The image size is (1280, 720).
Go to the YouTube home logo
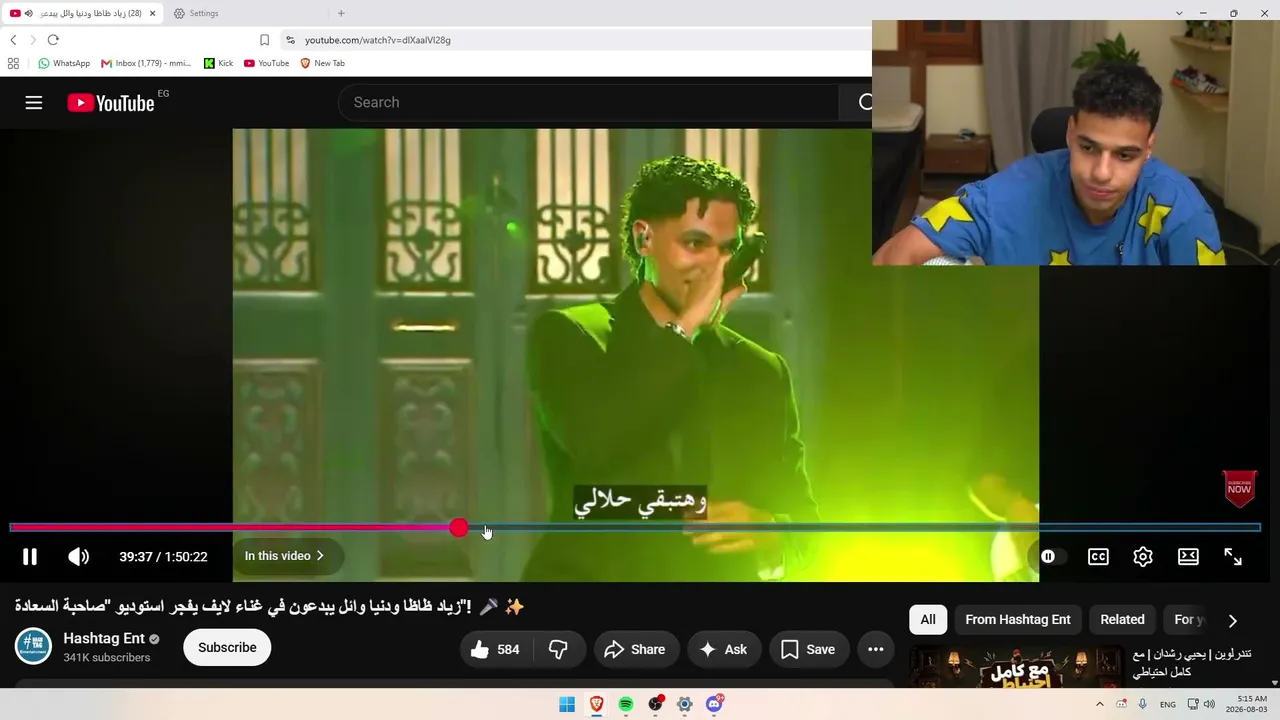point(111,102)
